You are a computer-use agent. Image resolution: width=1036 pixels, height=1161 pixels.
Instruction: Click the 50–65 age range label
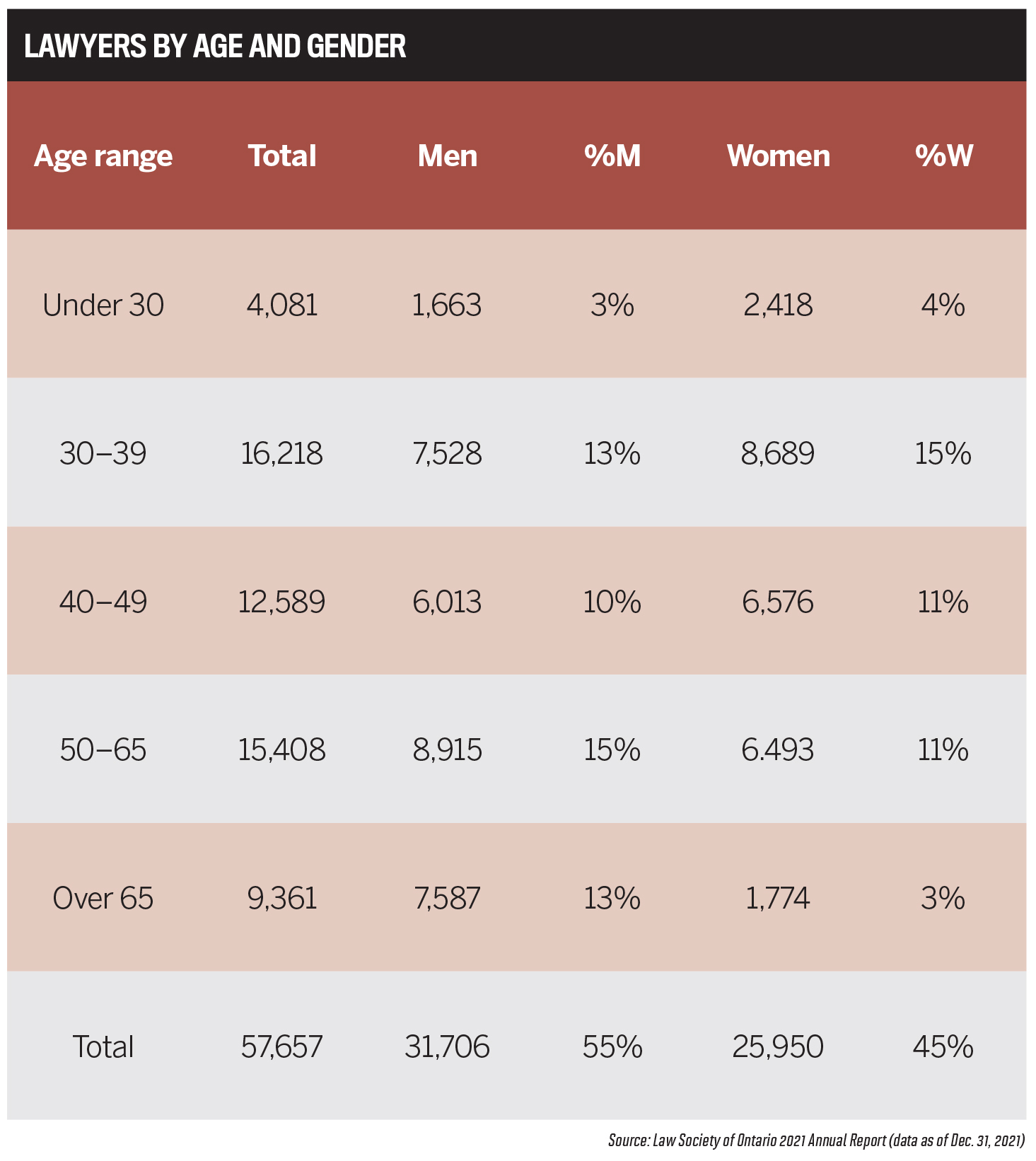point(103,749)
